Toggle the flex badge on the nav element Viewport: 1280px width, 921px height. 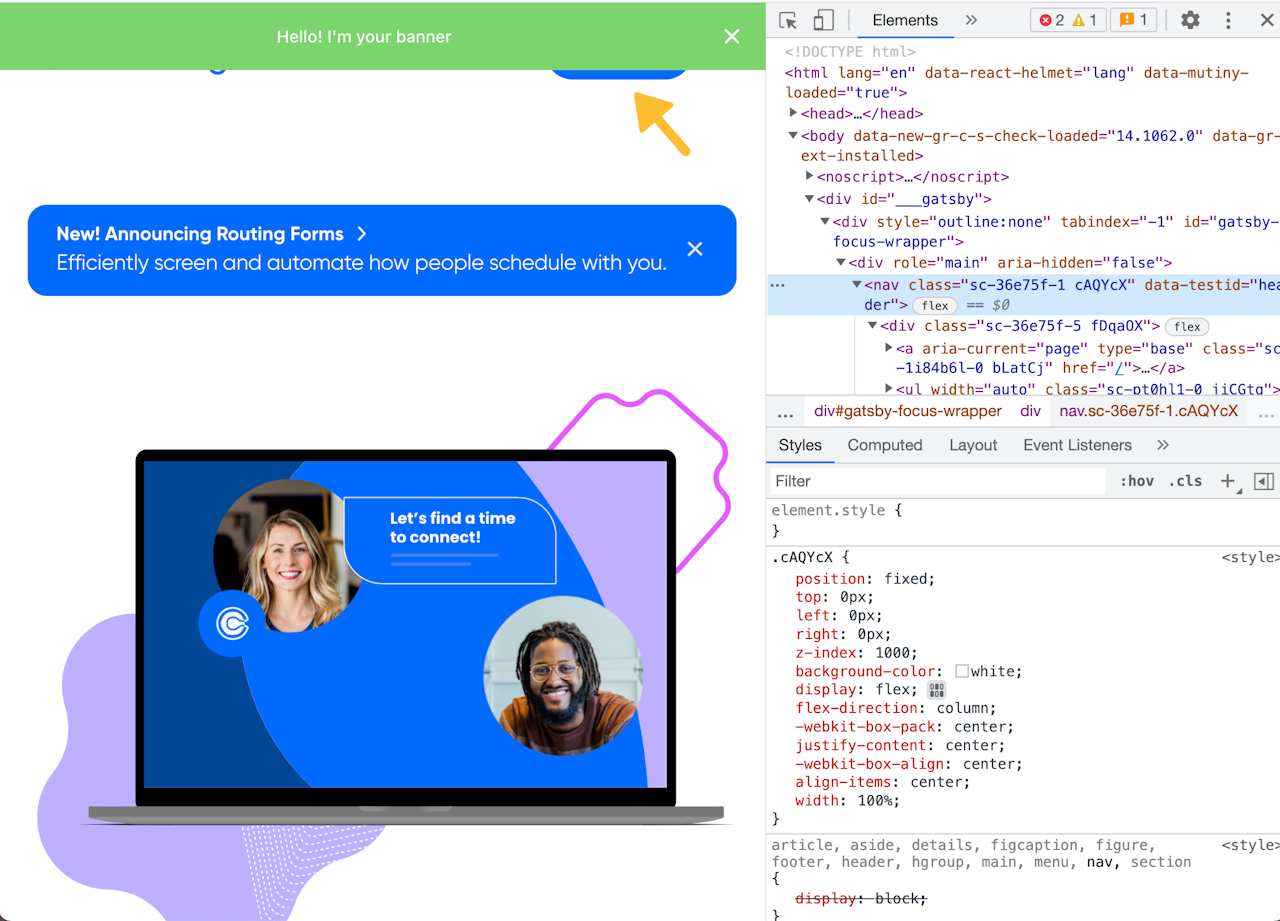click(934, 305)
